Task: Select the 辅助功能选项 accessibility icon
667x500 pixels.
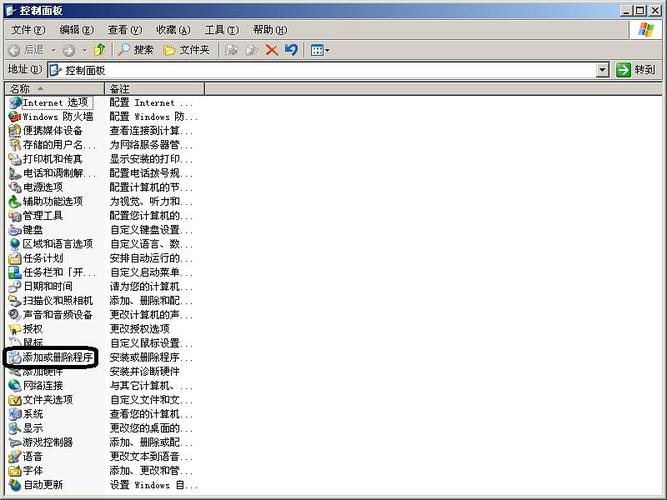Action: click(15, 201)
